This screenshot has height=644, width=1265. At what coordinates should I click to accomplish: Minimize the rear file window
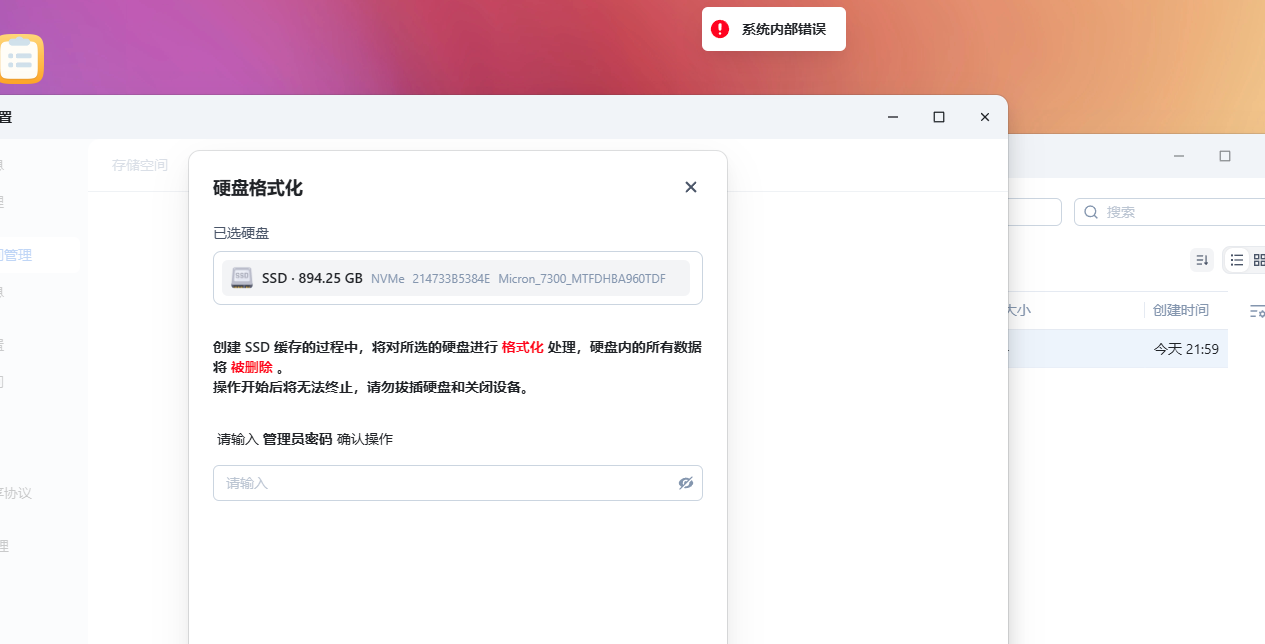click(x=1179, y=156)
